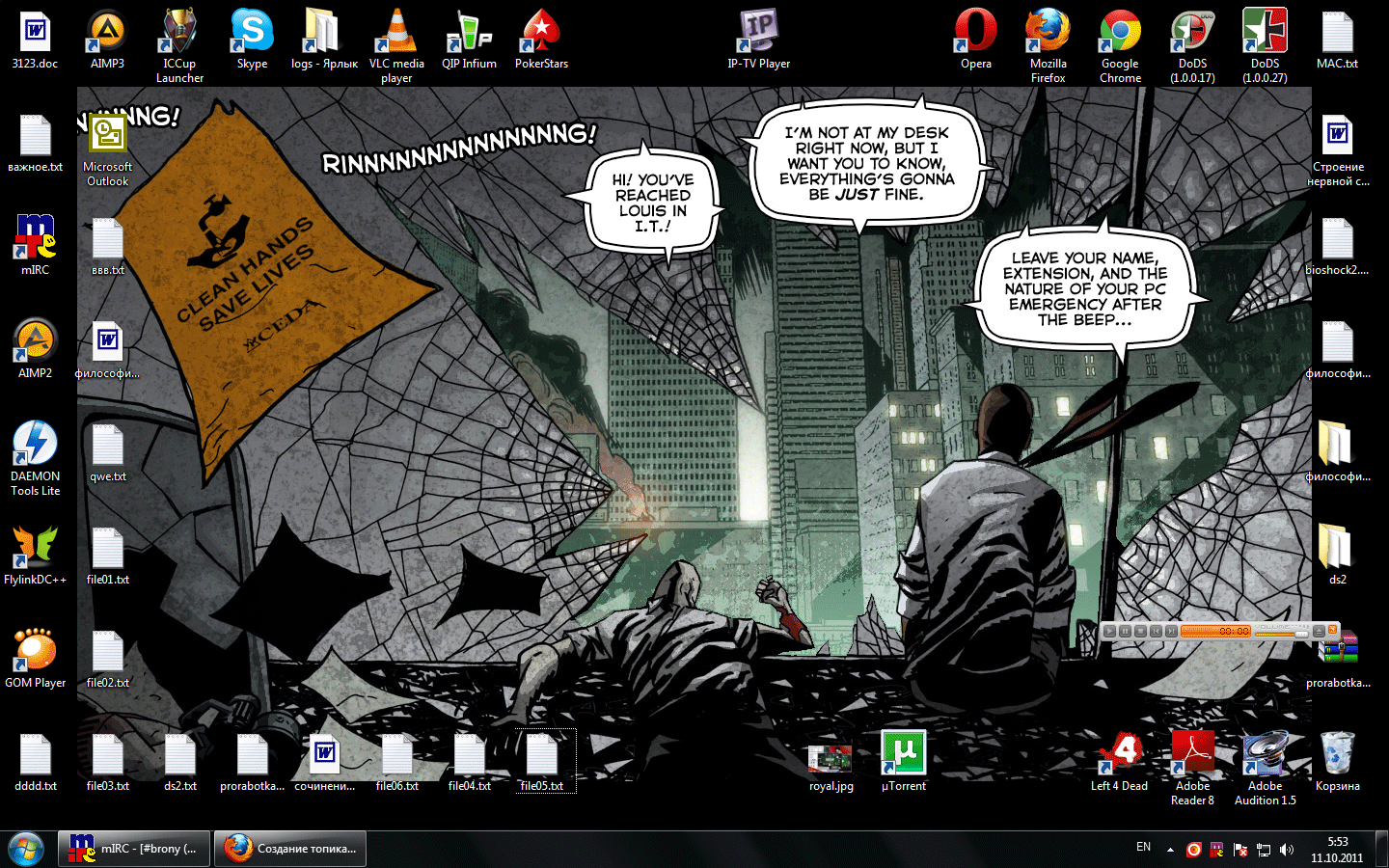This screenshot has height=868, width=1389.
Task: Stop playback in the AIMP mini player
Action: [x=1140, y=632]
